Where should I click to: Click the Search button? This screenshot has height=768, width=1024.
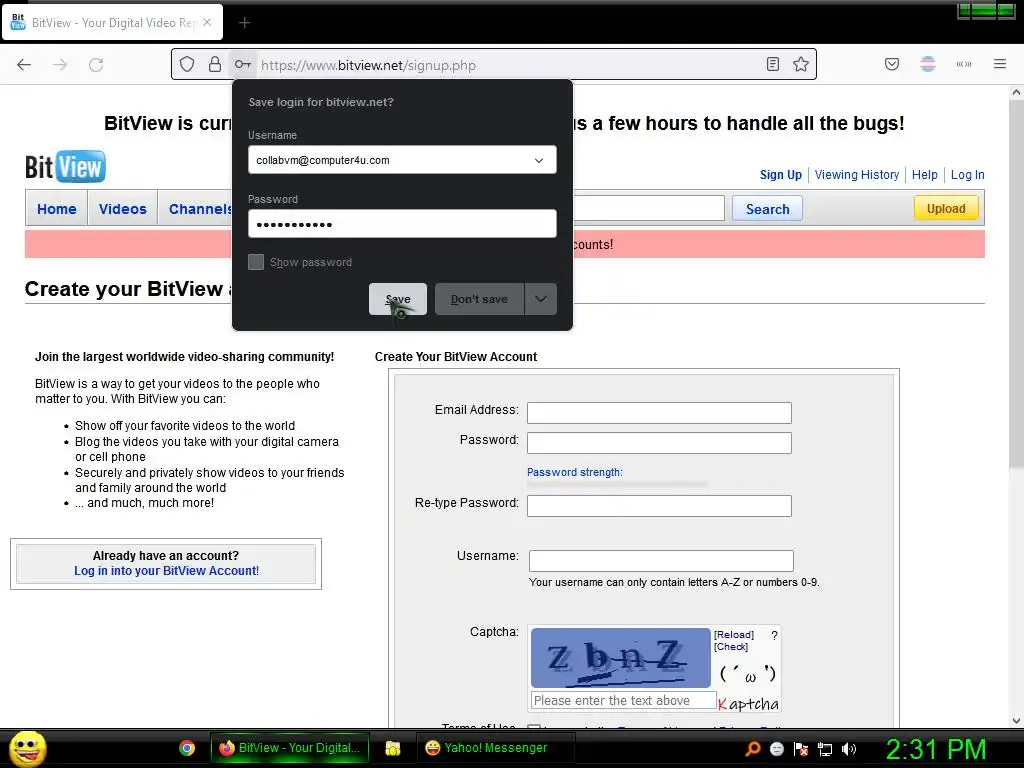pos(767,209)
